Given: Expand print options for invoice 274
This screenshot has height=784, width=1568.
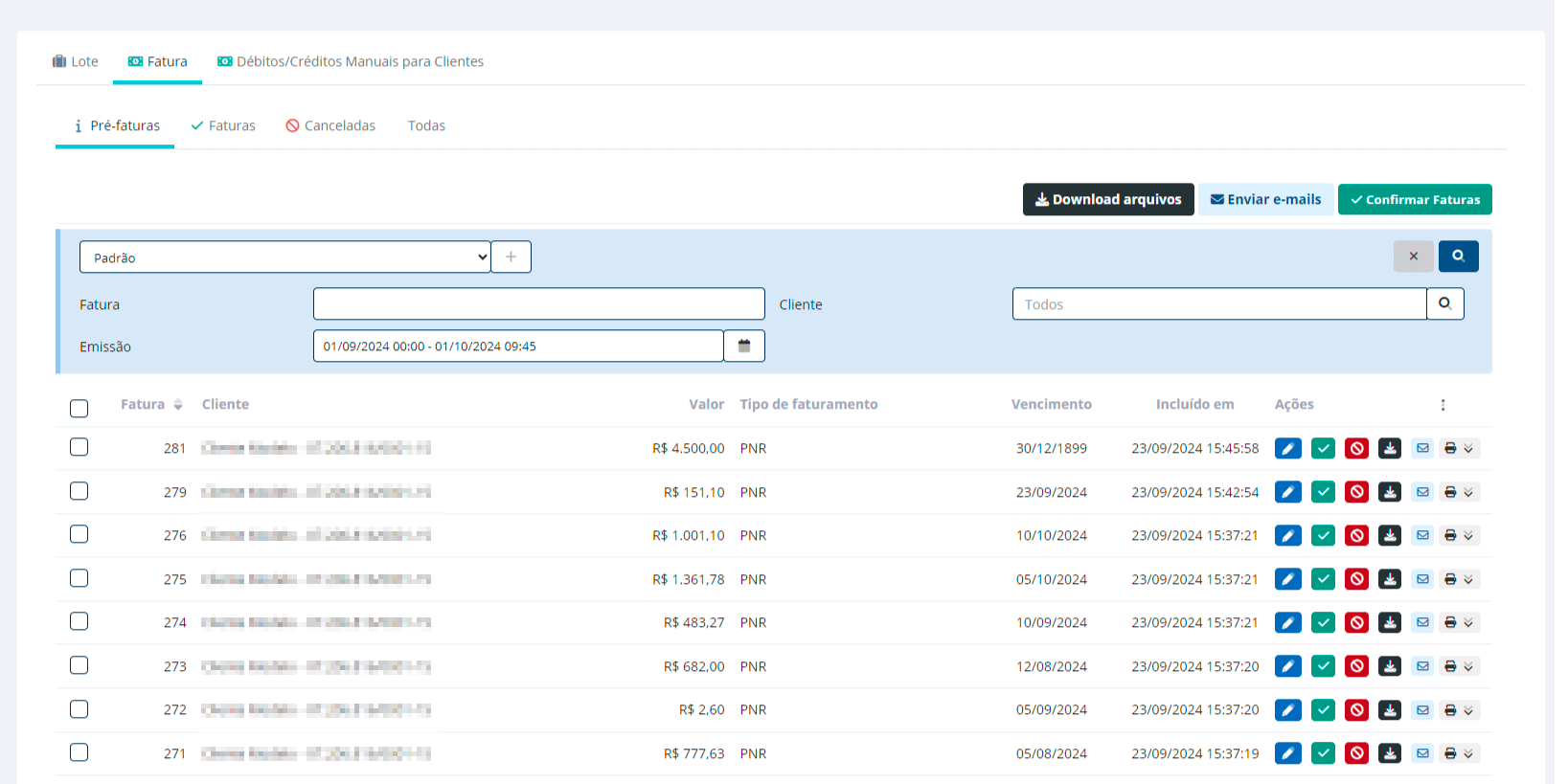Looking at the screenshot, I should click(1460, 622).
